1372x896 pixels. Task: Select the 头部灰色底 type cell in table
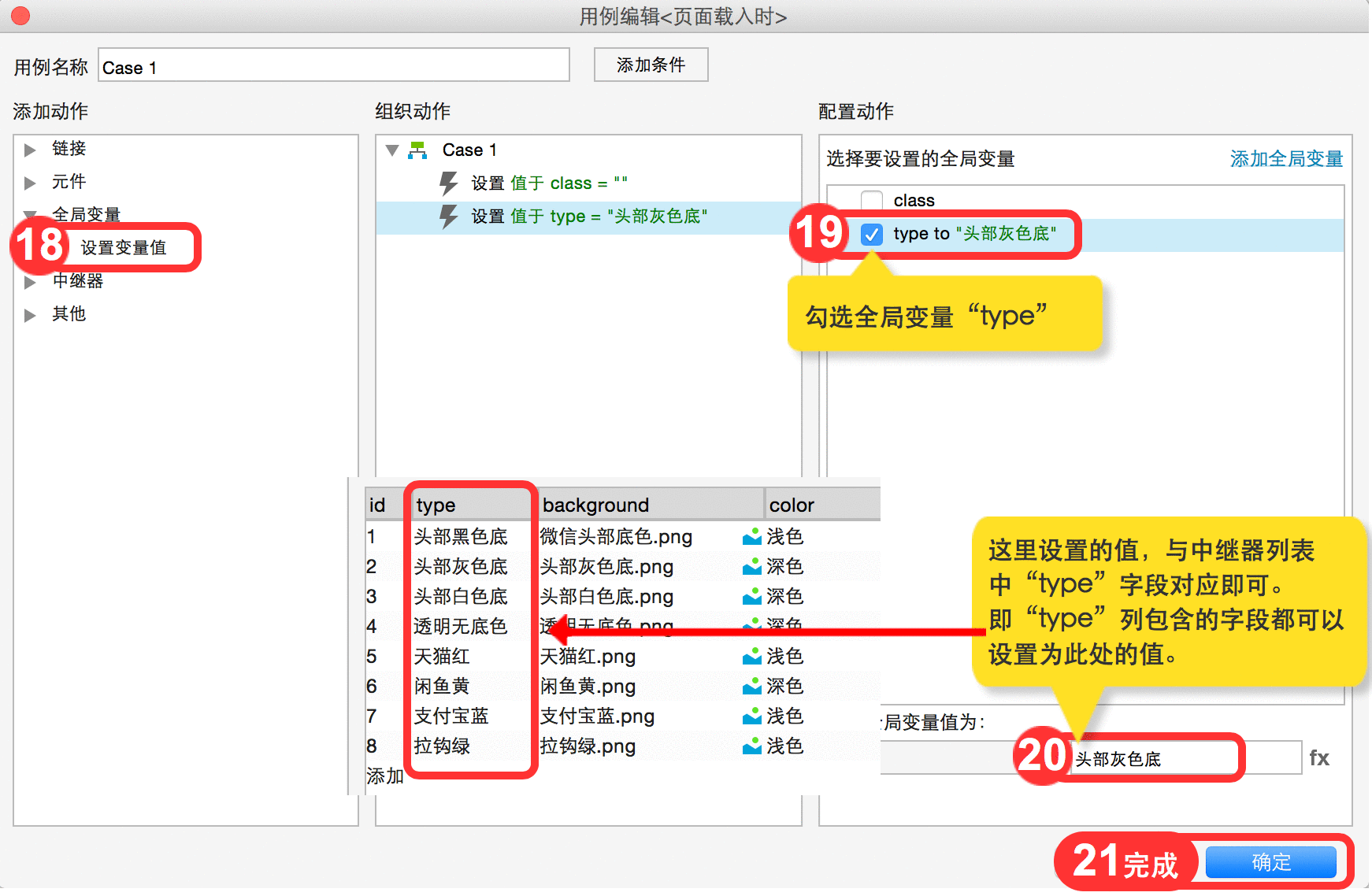coord(461,567)
